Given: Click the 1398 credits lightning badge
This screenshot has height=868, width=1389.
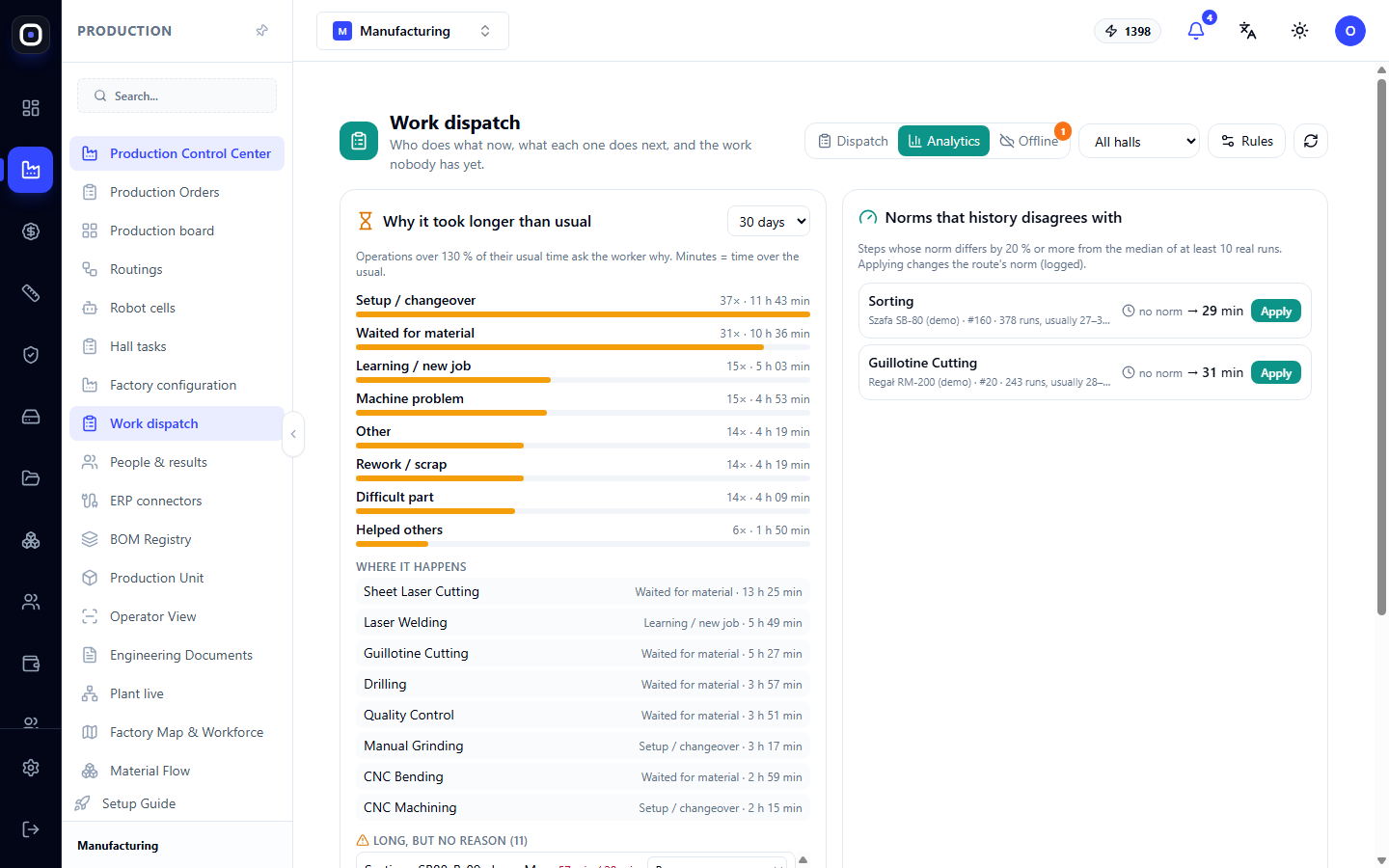Looking at the screenshot, I should (x=1128, y=31).
